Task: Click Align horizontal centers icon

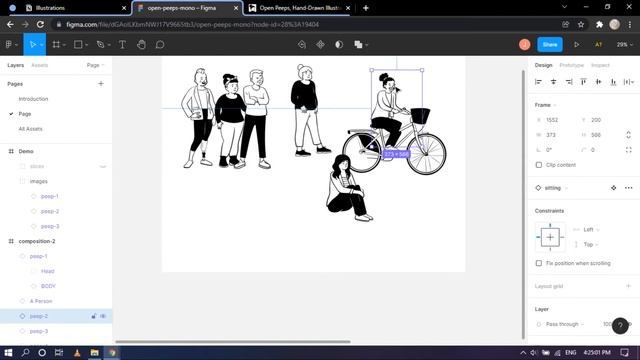Action: point(553,82)
